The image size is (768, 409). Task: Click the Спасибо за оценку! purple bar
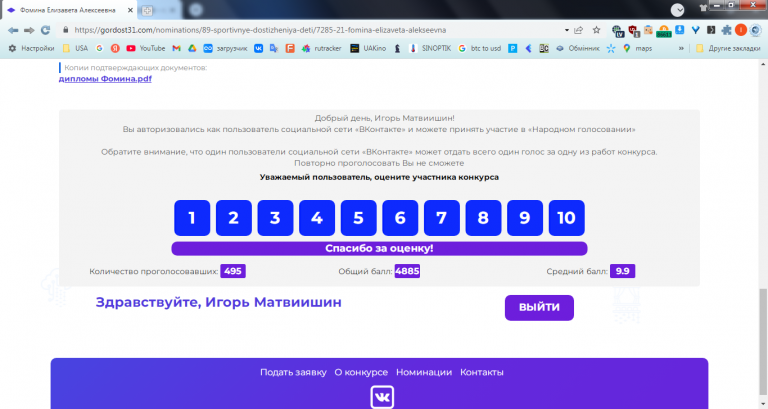[x=379, y=248]
